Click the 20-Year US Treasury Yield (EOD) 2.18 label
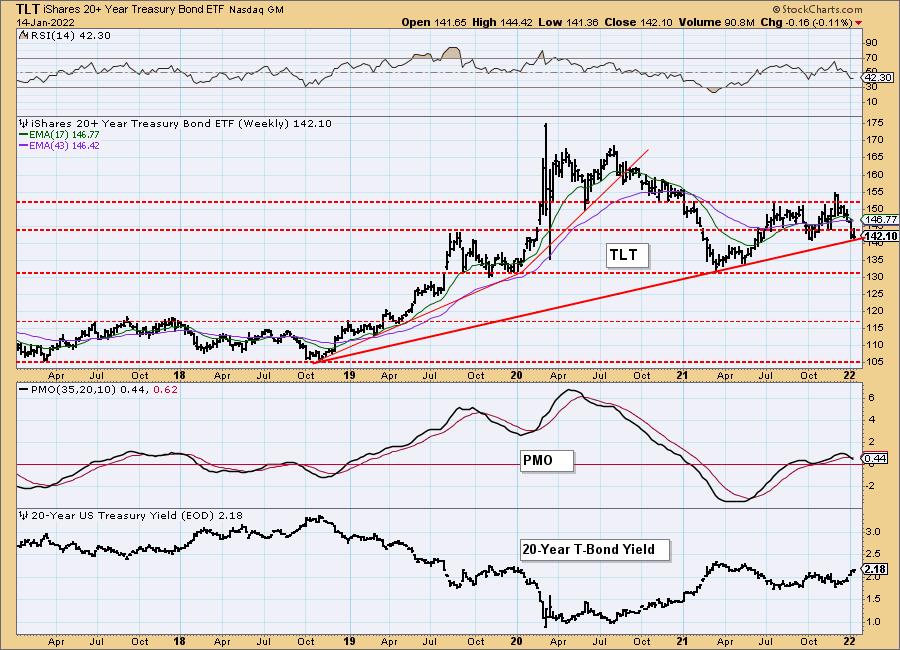 pos(137,516)
